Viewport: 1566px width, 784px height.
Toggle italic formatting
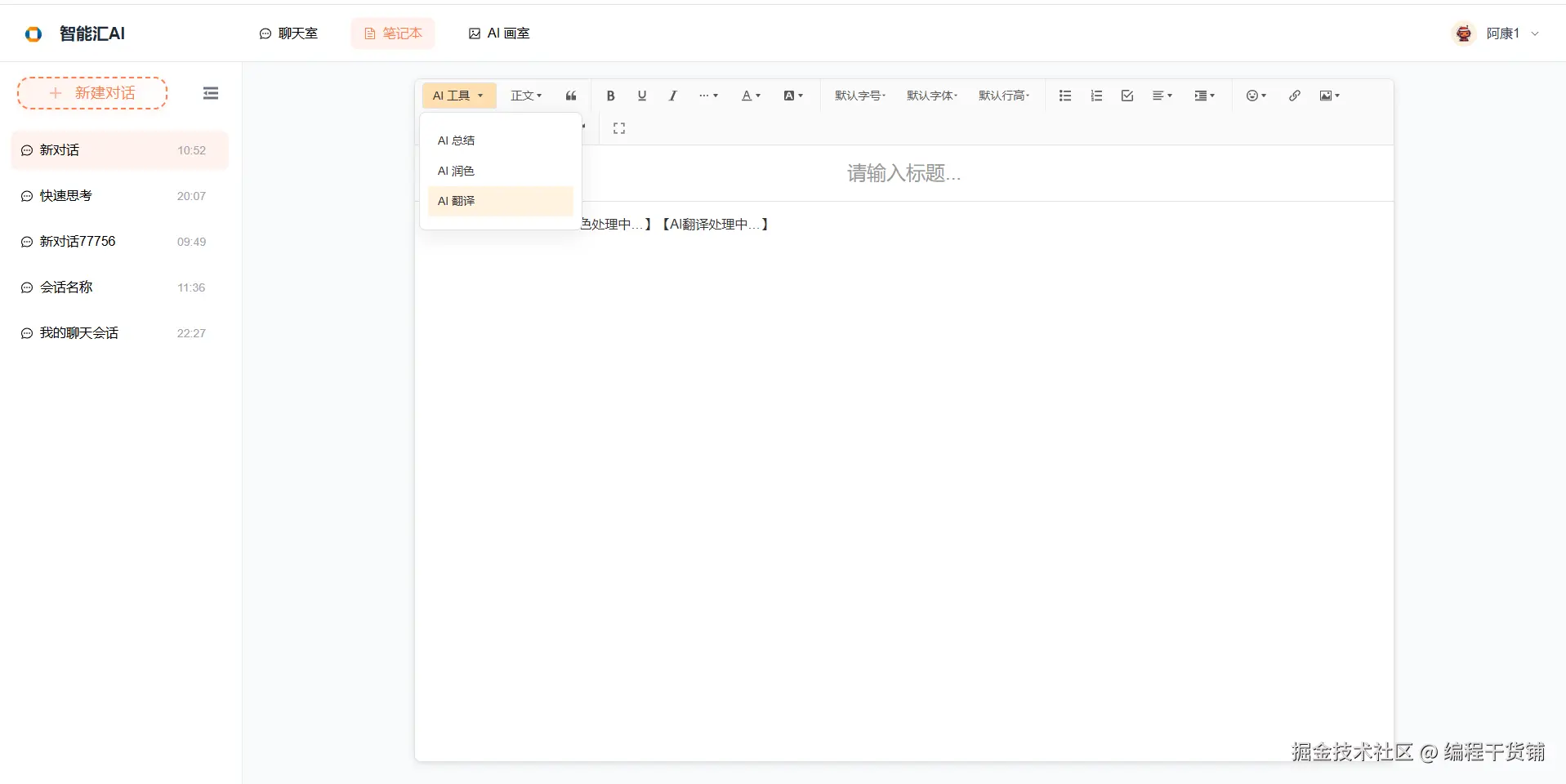[672, 96]
